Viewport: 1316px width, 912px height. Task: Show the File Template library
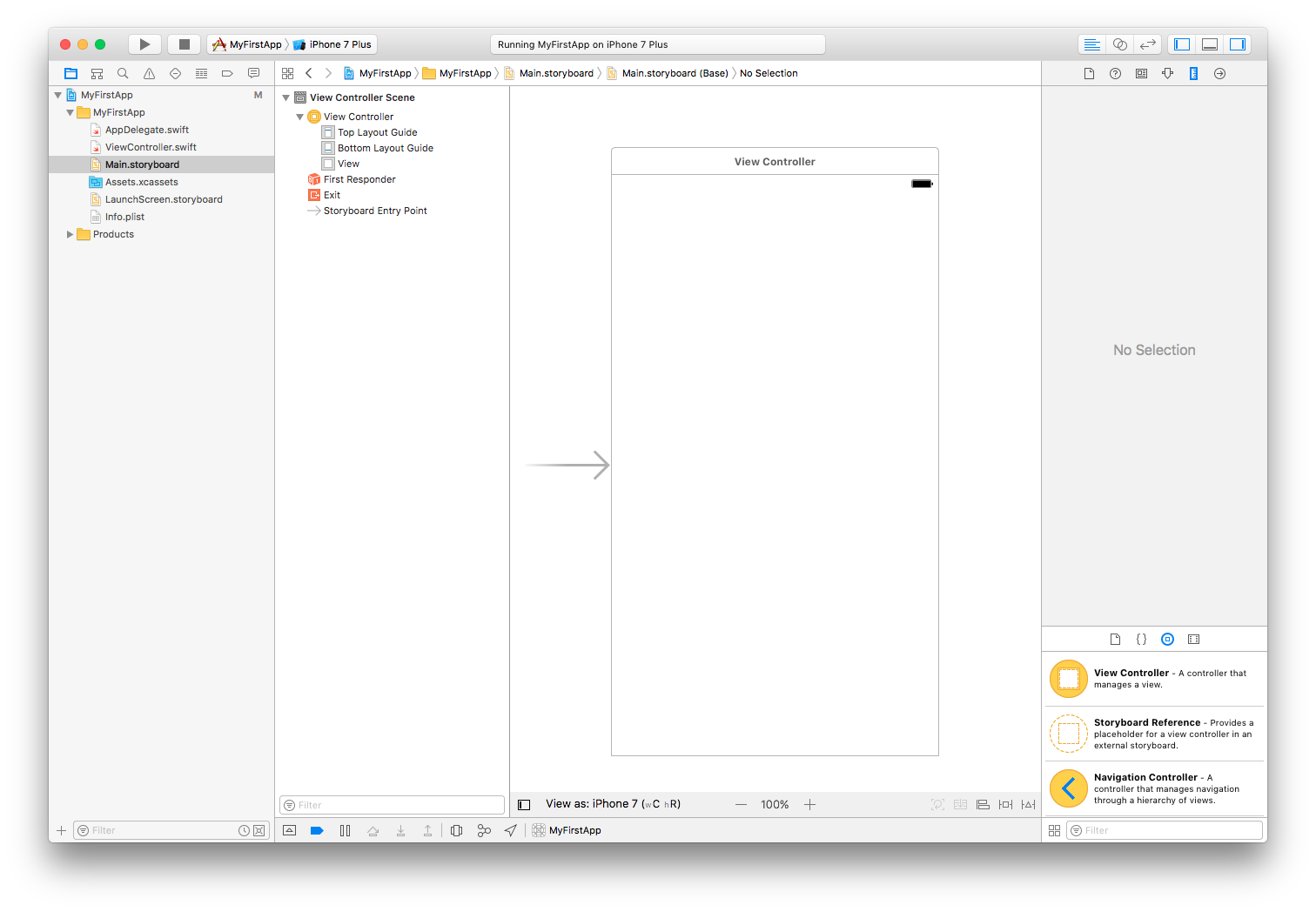point(1115,639)
